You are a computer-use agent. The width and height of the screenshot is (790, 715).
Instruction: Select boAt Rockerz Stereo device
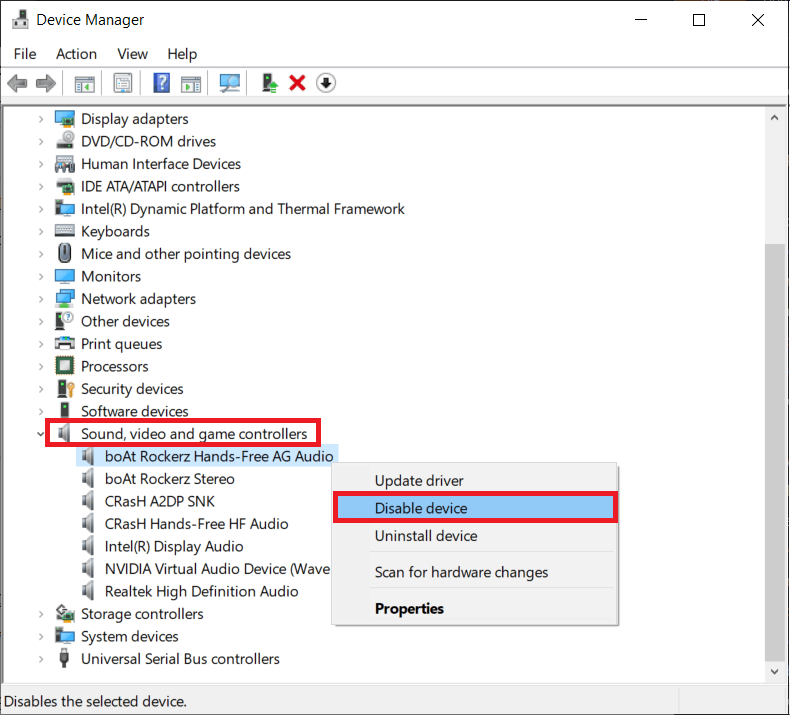169,479
